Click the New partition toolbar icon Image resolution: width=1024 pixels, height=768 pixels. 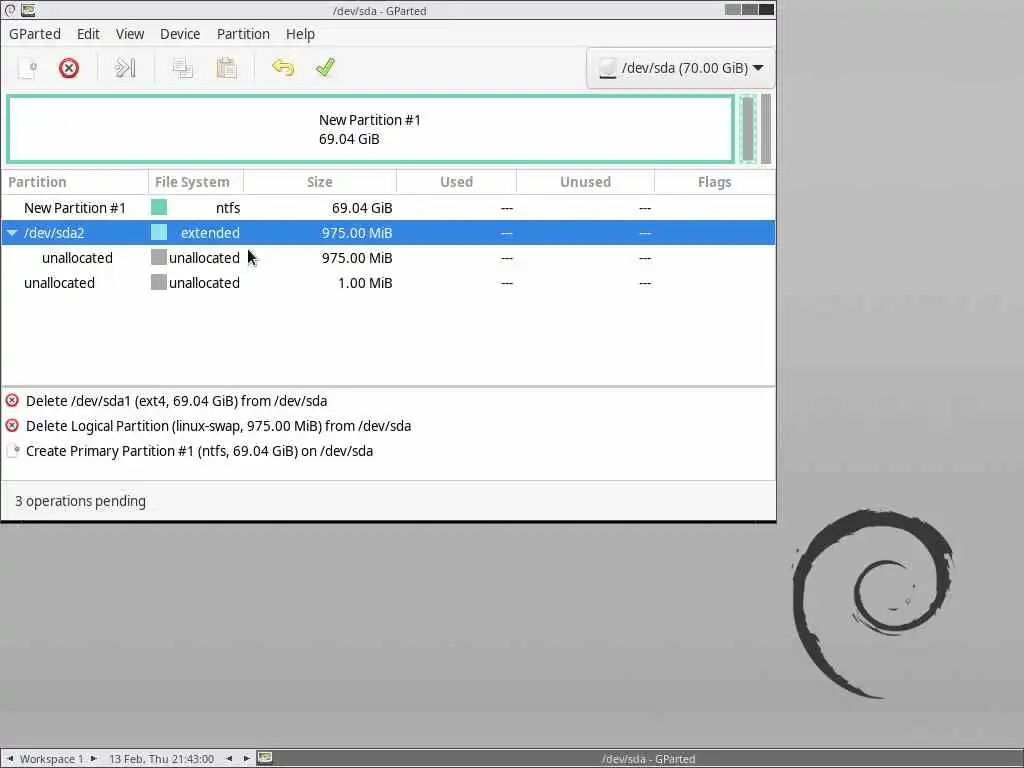click(x=27, y=68)
